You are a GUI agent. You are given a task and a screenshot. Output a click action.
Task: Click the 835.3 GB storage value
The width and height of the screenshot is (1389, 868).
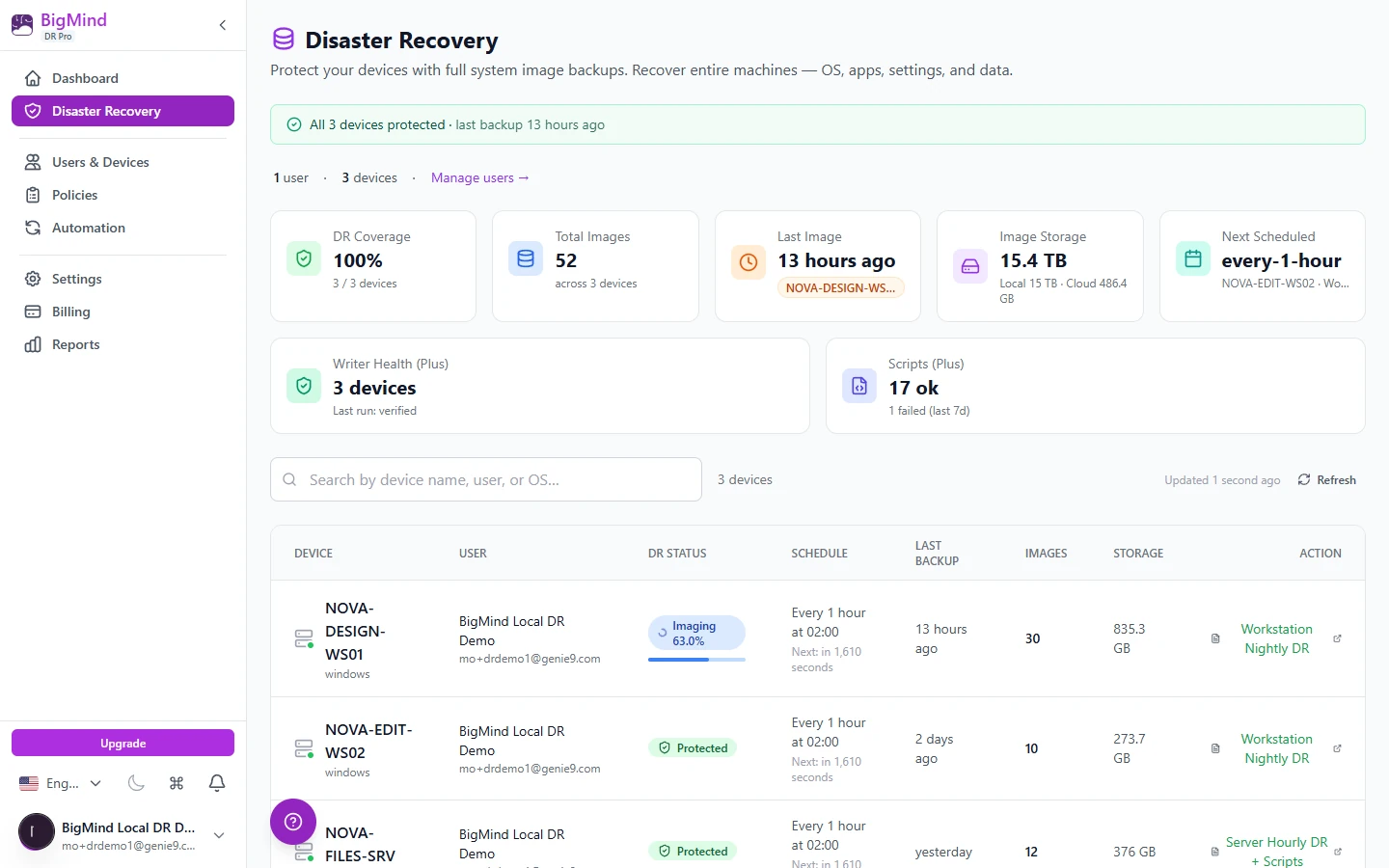[x=1130, y=638]
